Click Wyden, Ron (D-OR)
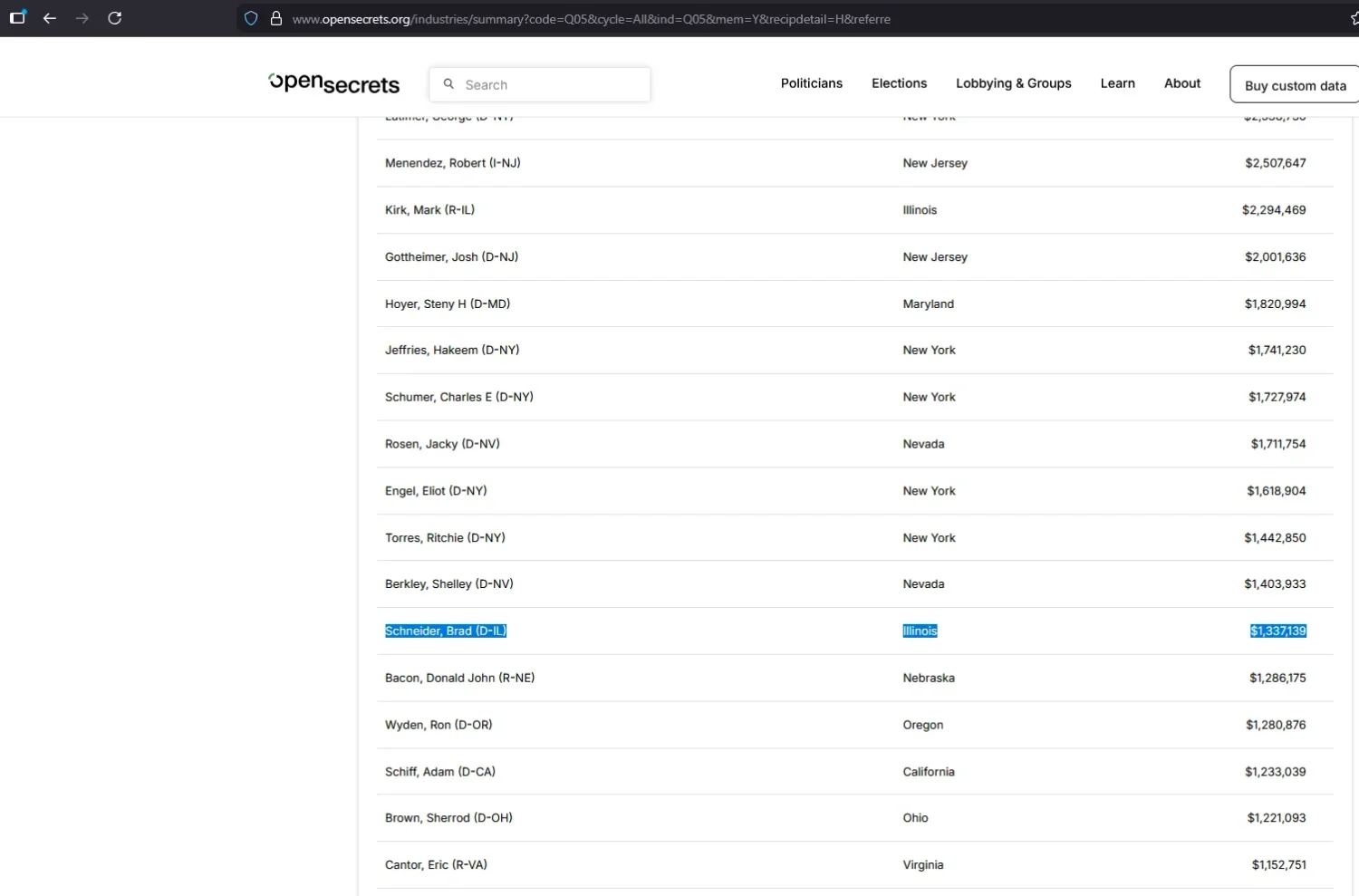 pyautogui.click(x=439, y=726)
